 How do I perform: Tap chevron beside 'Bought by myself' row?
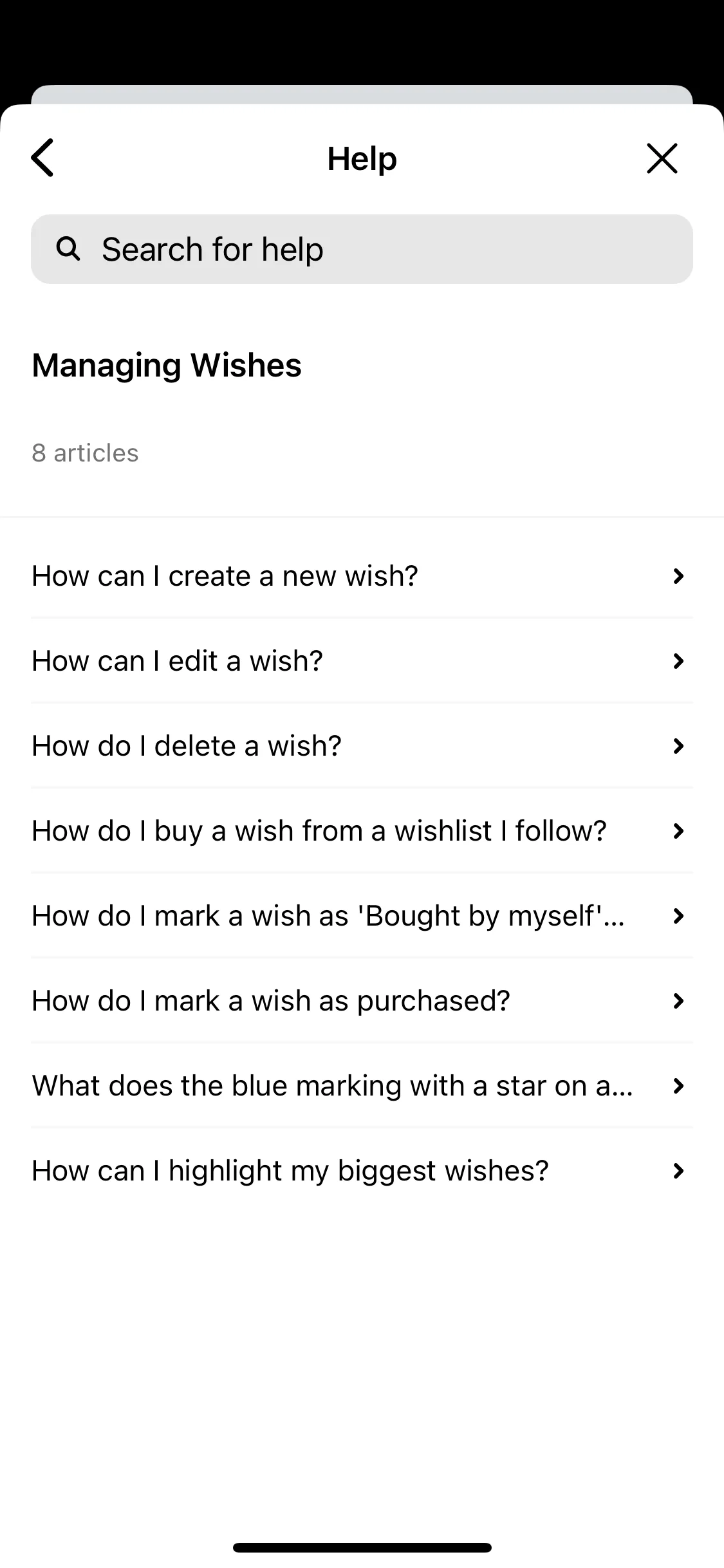[x=678, y=916]
